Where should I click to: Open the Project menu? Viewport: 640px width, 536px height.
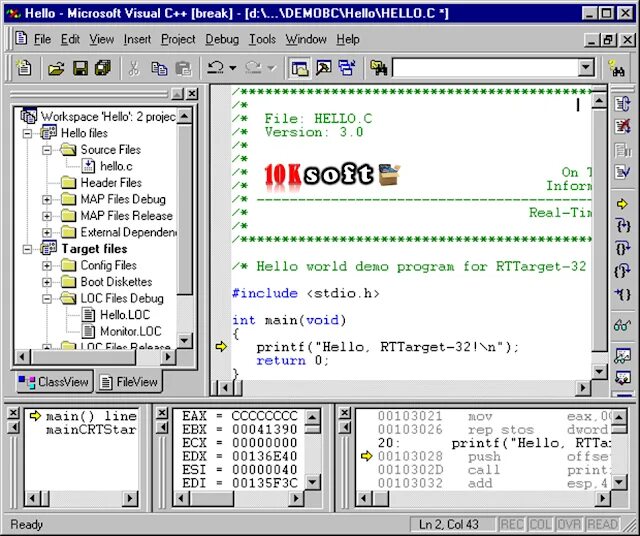(178, 39)
